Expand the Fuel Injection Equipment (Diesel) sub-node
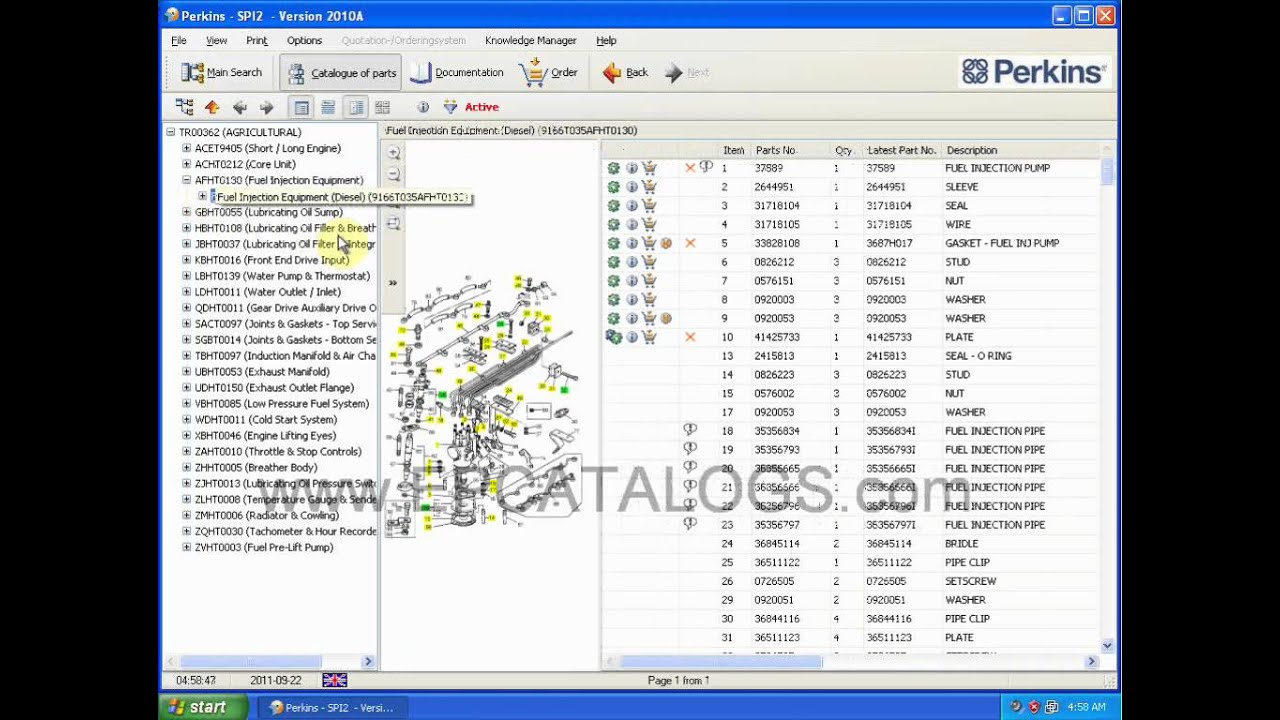Image resolution: width=1280 pixels, height=720 pixels. [x=202, y=196]
